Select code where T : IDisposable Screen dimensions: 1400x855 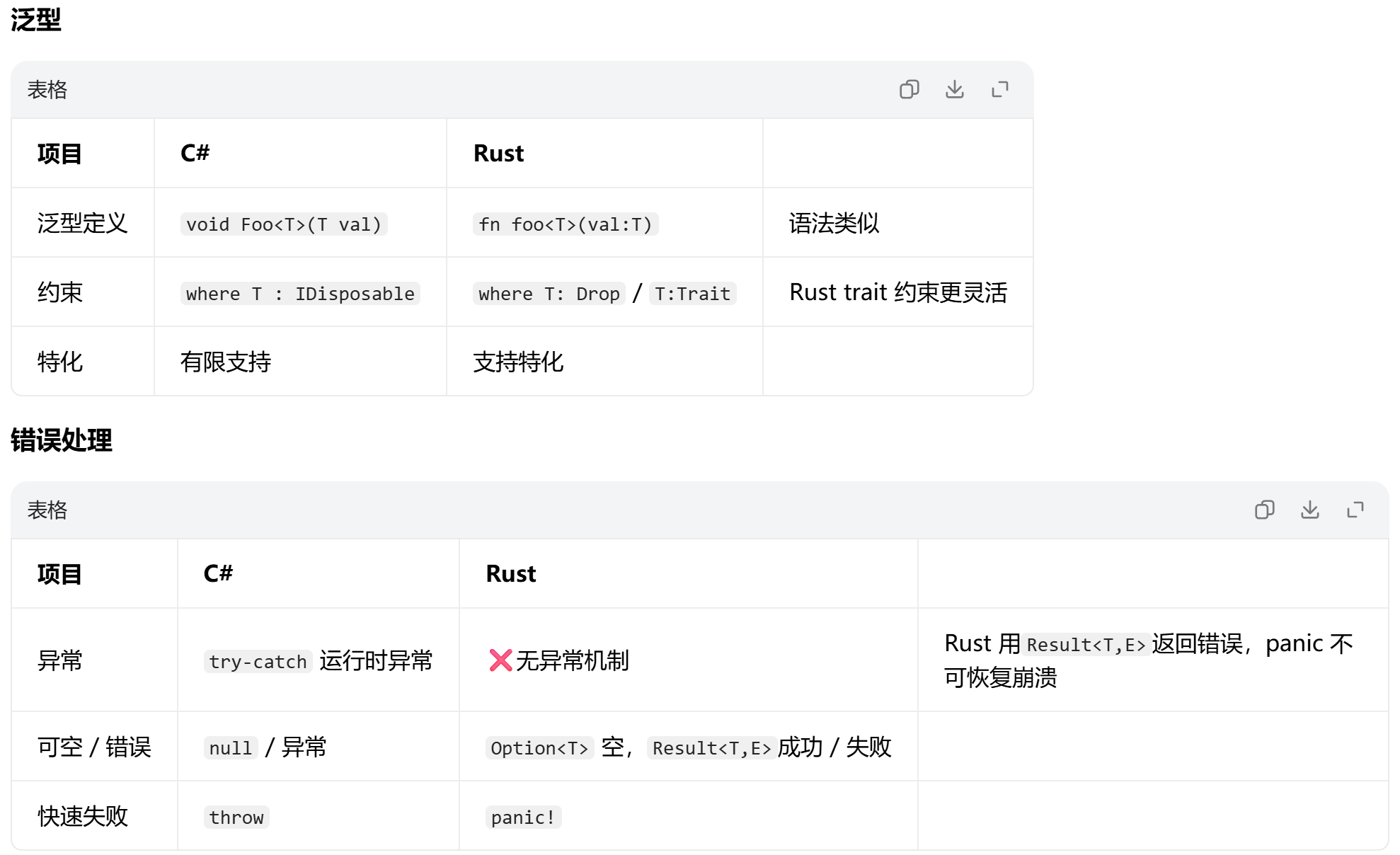[300, 294]
